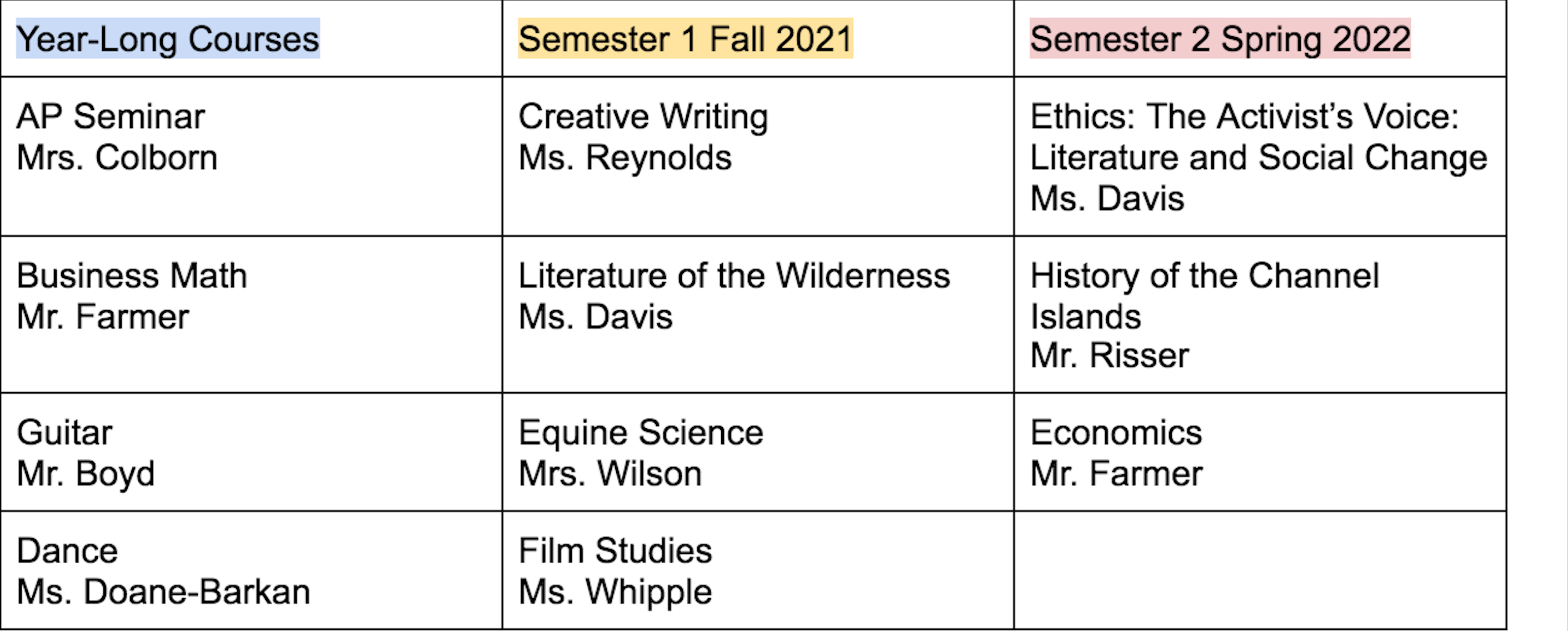Click the Mr. Risser teacher name

point(1109,355)
